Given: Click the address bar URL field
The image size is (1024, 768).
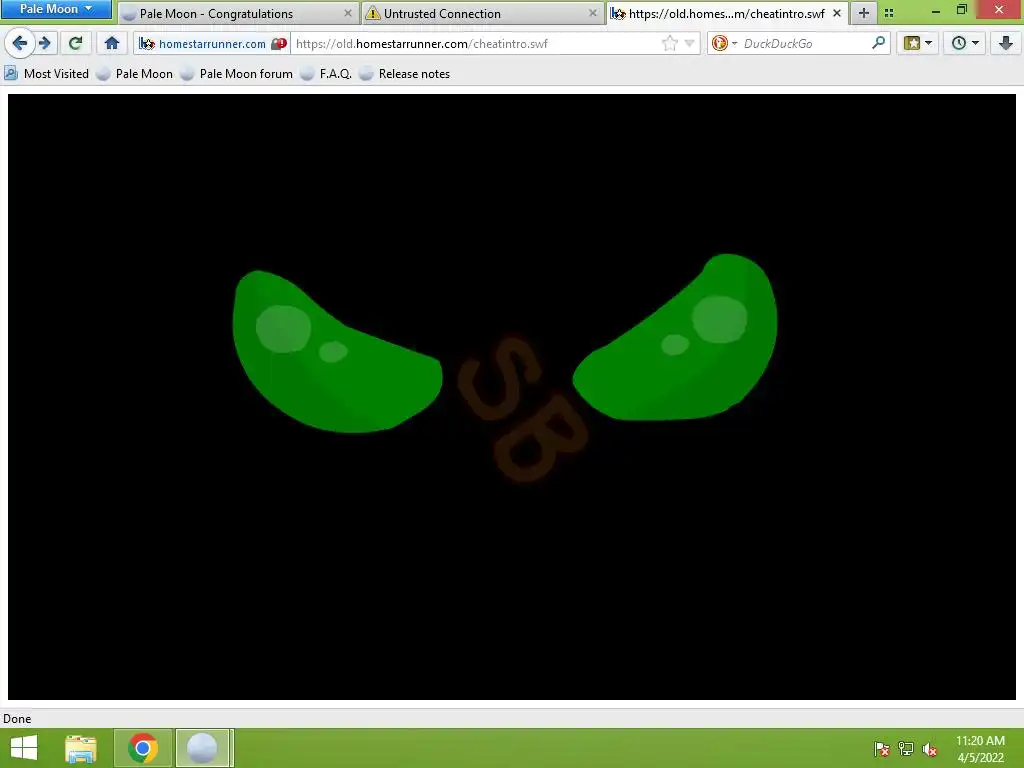Looking at the screenshot, I should click(x=475, y=44).
